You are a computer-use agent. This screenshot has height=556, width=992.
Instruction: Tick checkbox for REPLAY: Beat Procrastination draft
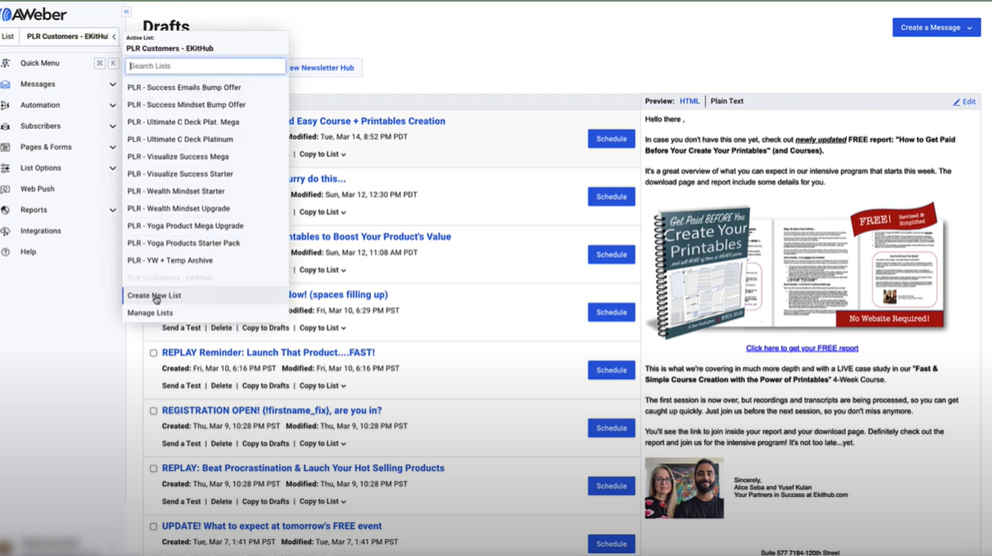click(x=153, y=469)
